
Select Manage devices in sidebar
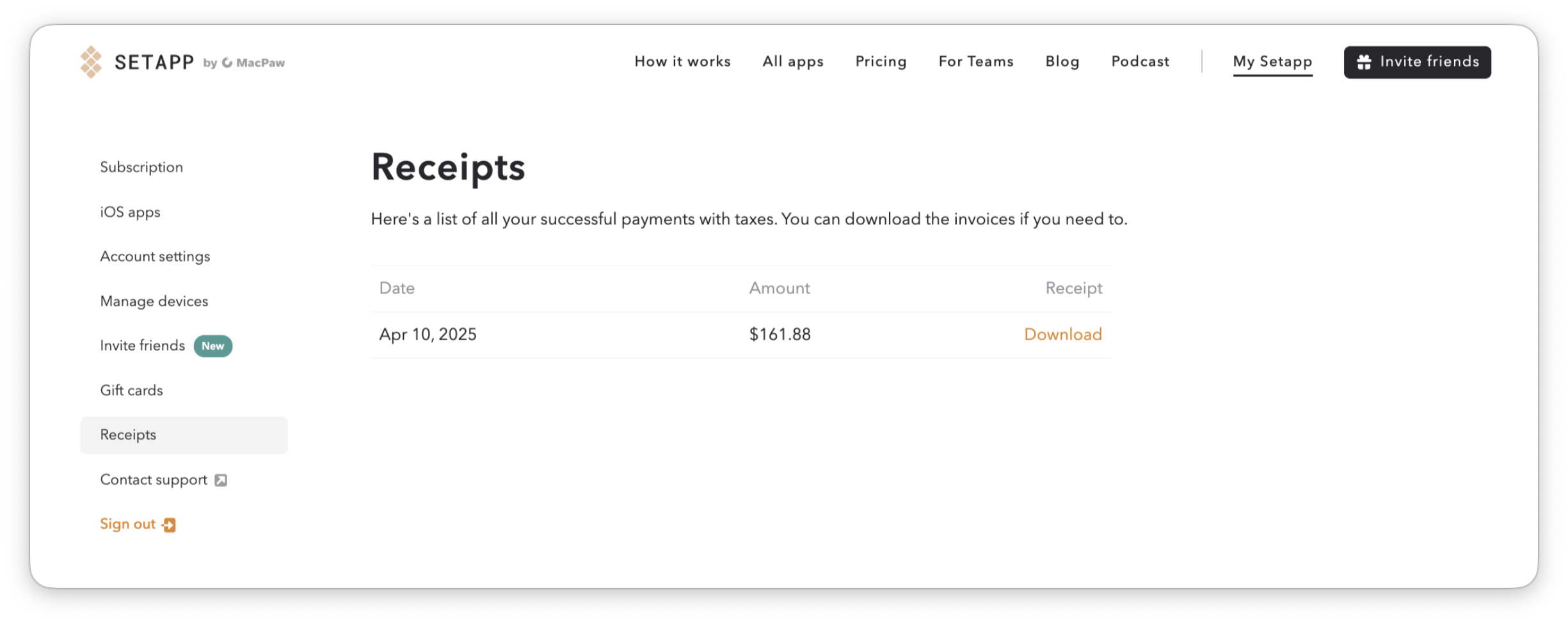click(x=154, y=301)
